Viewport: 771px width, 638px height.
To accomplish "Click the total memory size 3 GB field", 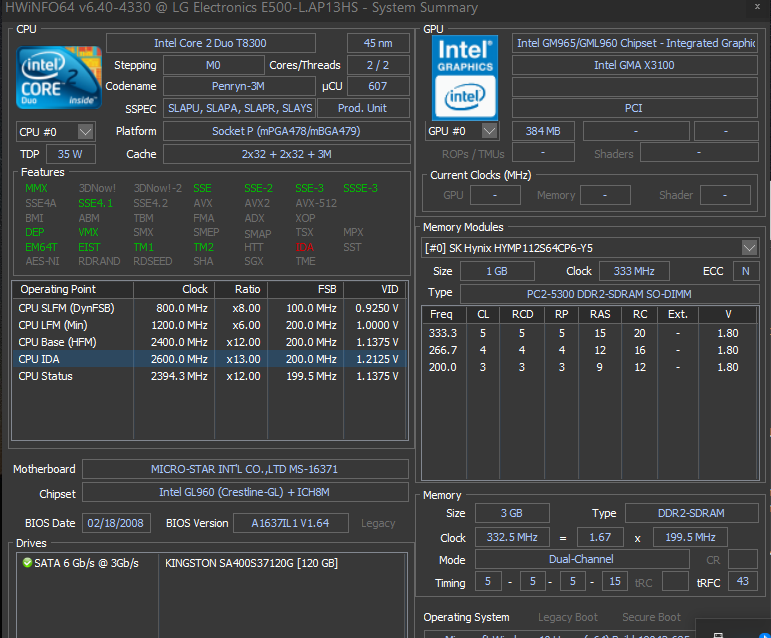I will (511, 513).
